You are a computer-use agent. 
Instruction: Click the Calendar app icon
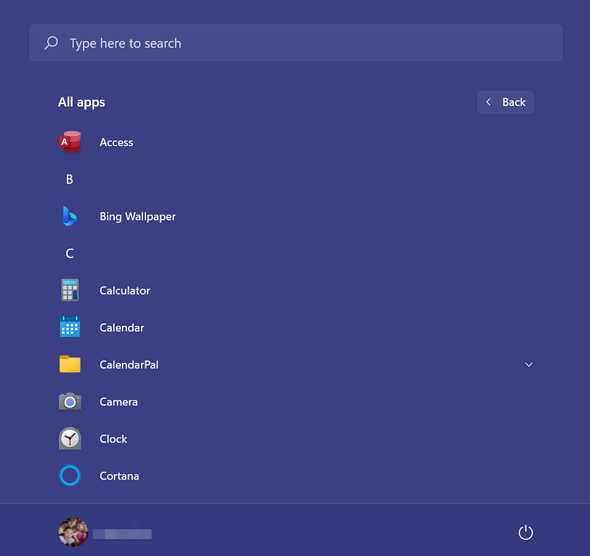click(x=70, y=327)
